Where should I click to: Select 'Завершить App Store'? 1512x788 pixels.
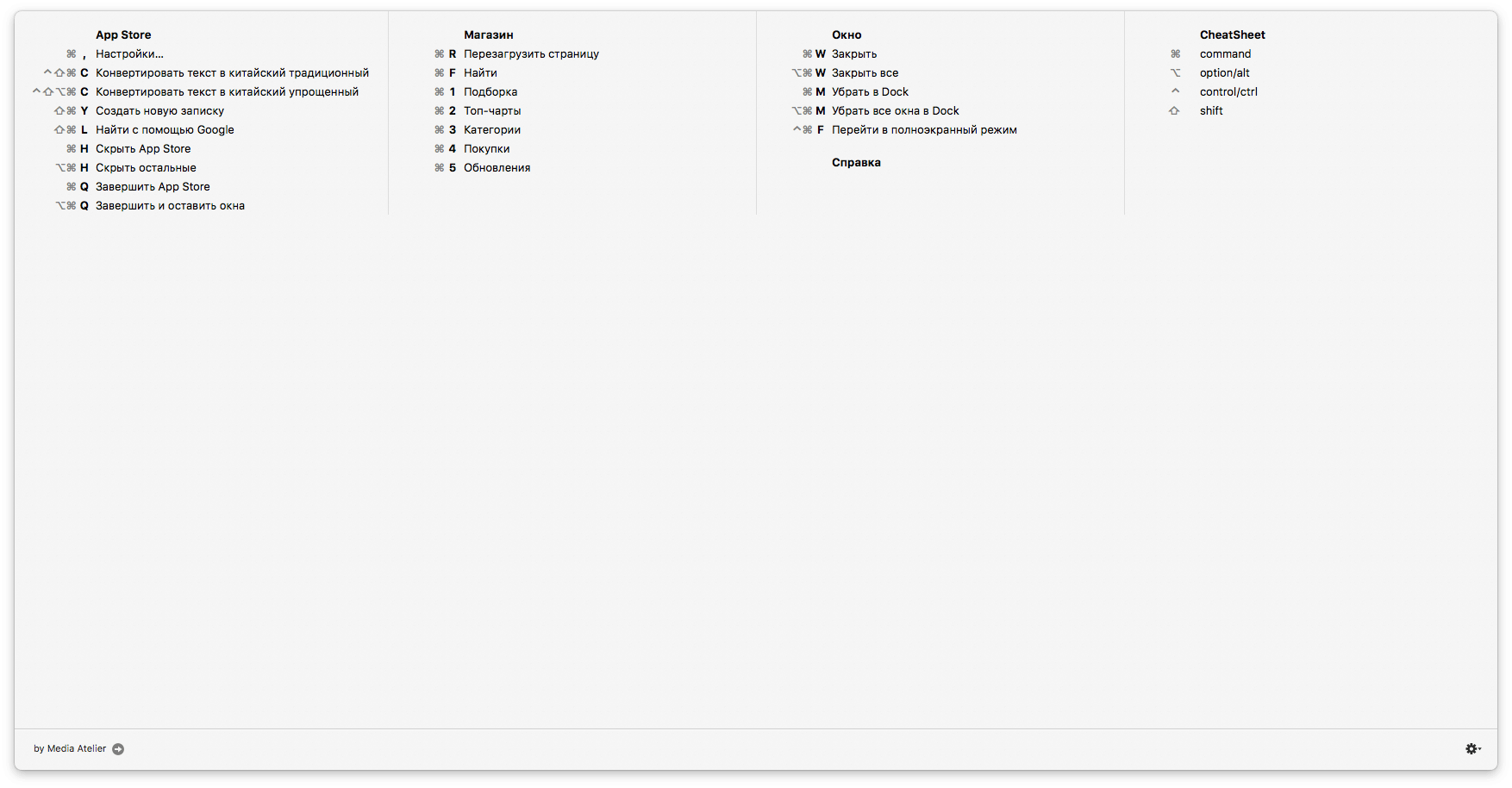pyautogui.click(x=153, y=186)
